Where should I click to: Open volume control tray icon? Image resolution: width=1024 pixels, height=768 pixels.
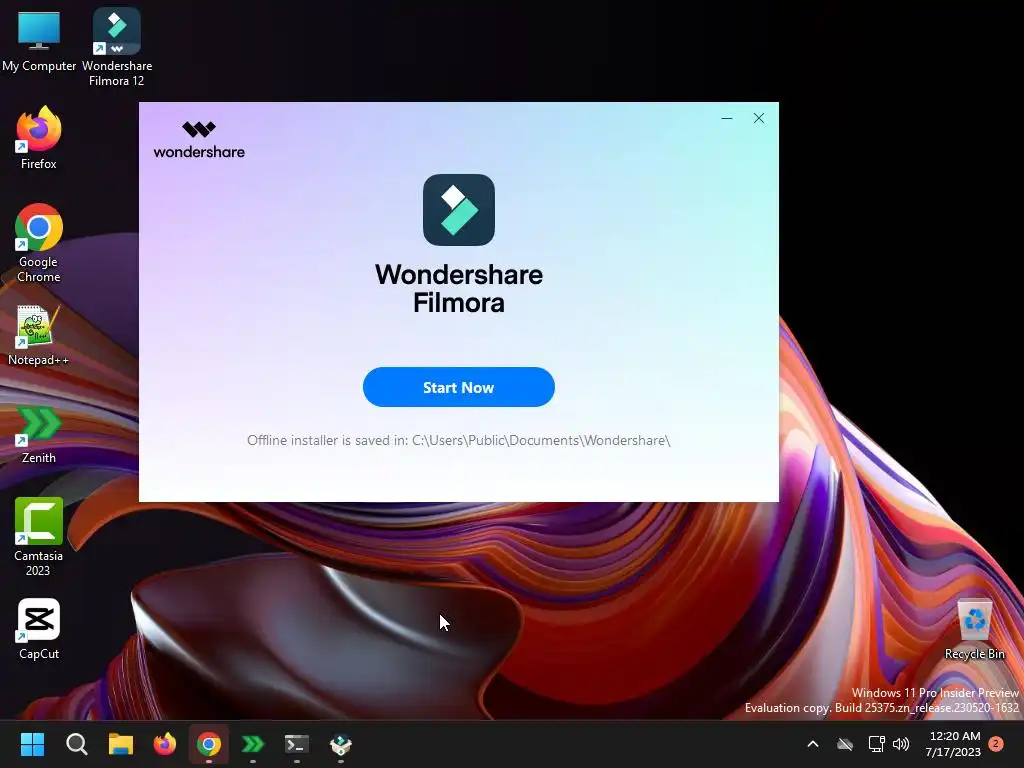pos(901,744)
